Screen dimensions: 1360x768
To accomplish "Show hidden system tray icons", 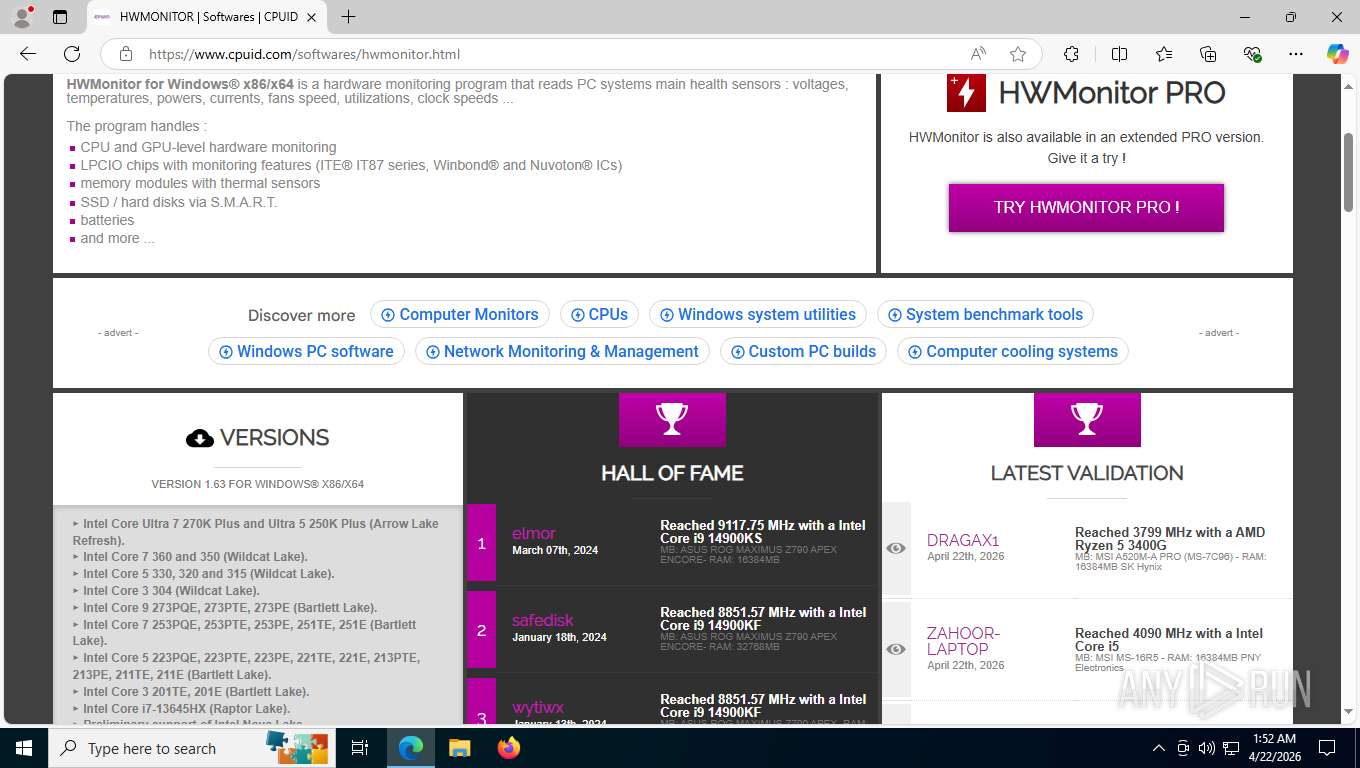I will pos(1159,748).
